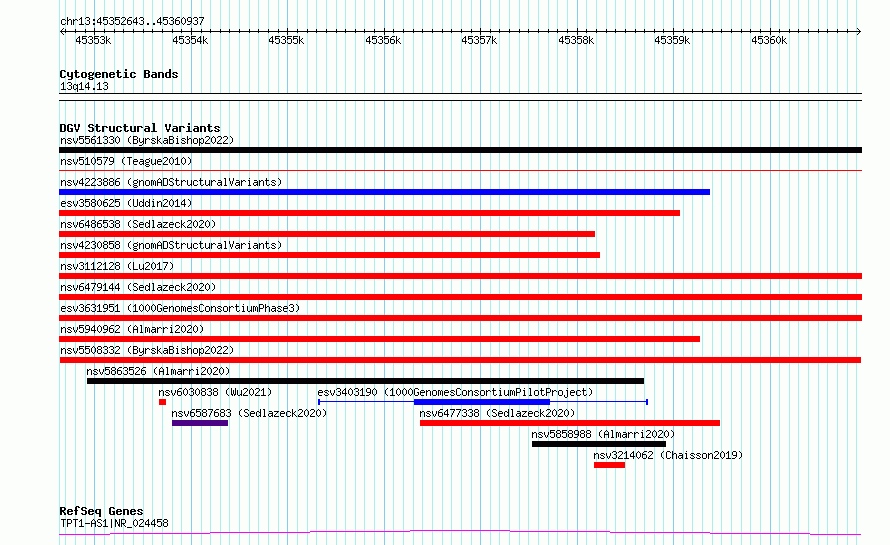Select the purple nsv6587683 variant bar
Viewport: 890px width, 545px height.
tap(200, 423)
